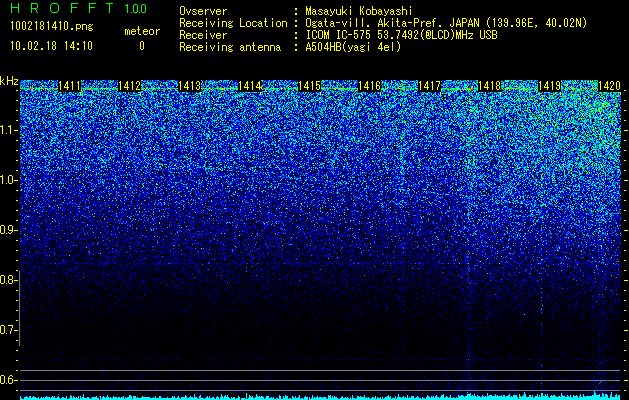Click the 0.8 kHz axis label

(x=8, y=280)
